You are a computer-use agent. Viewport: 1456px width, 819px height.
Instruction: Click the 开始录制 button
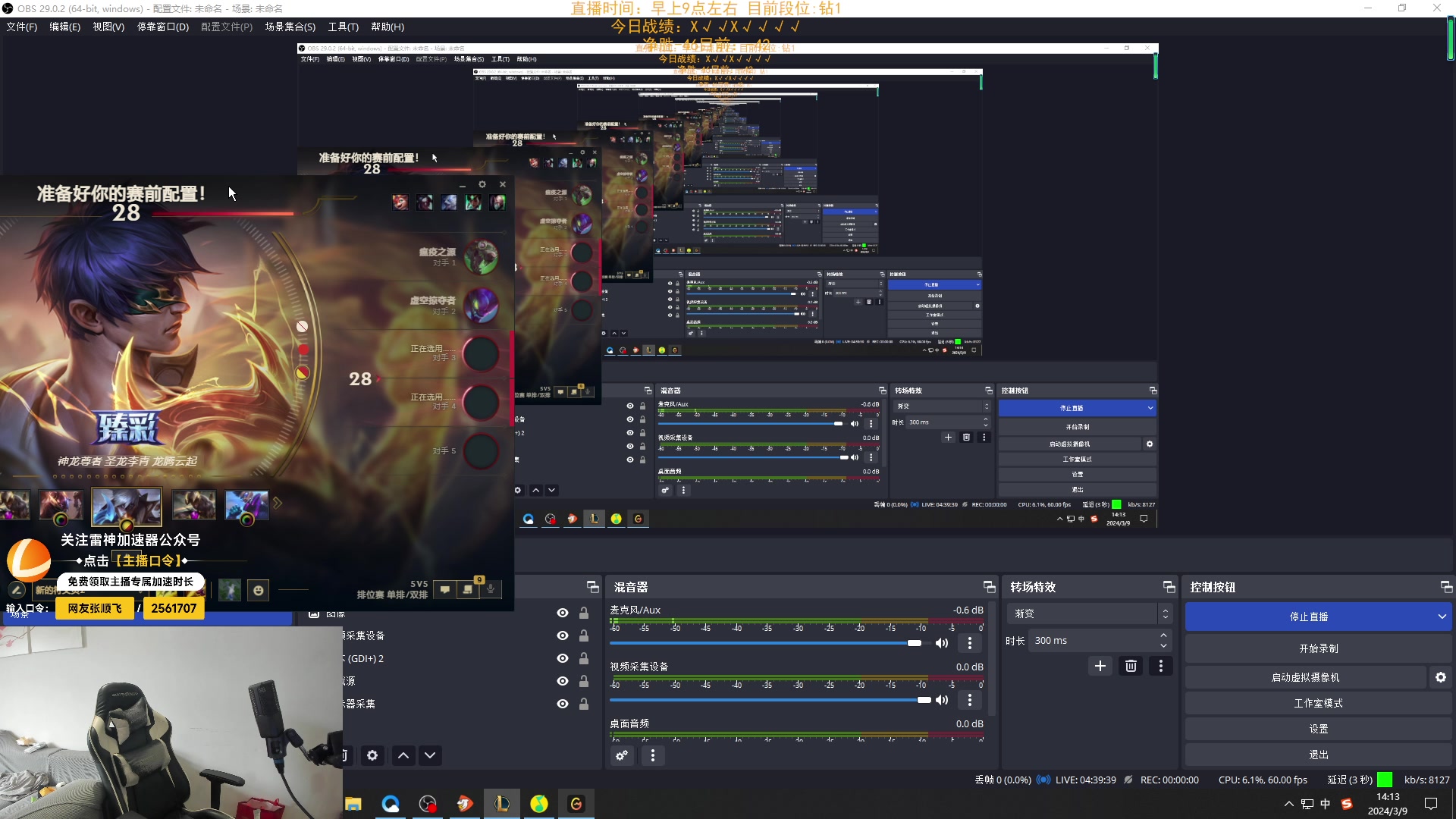(x=1318, y=648)
